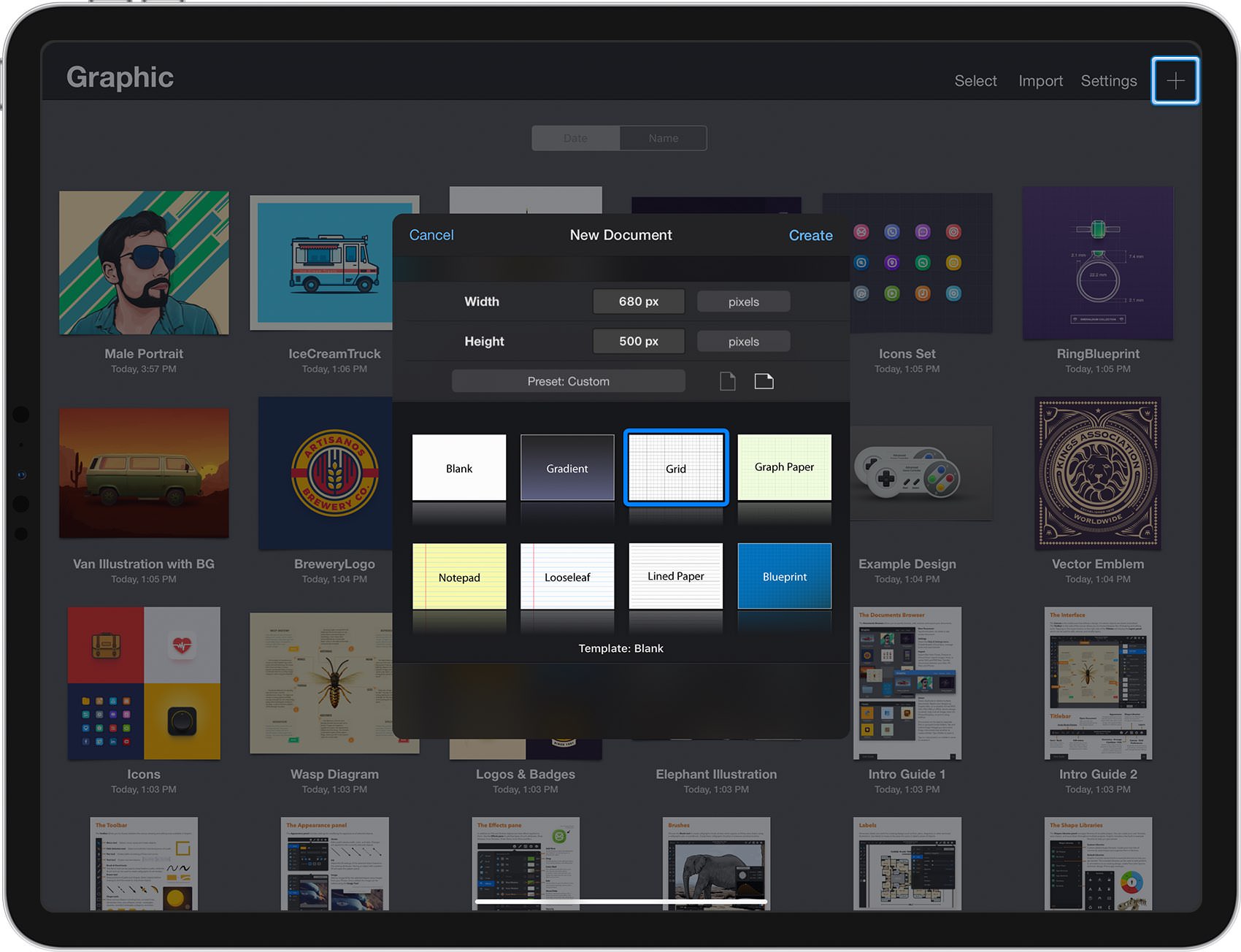The height and width of the screenshot is (952, 1241).
Task: Tap the plus new document icon
Action: 1175,81
